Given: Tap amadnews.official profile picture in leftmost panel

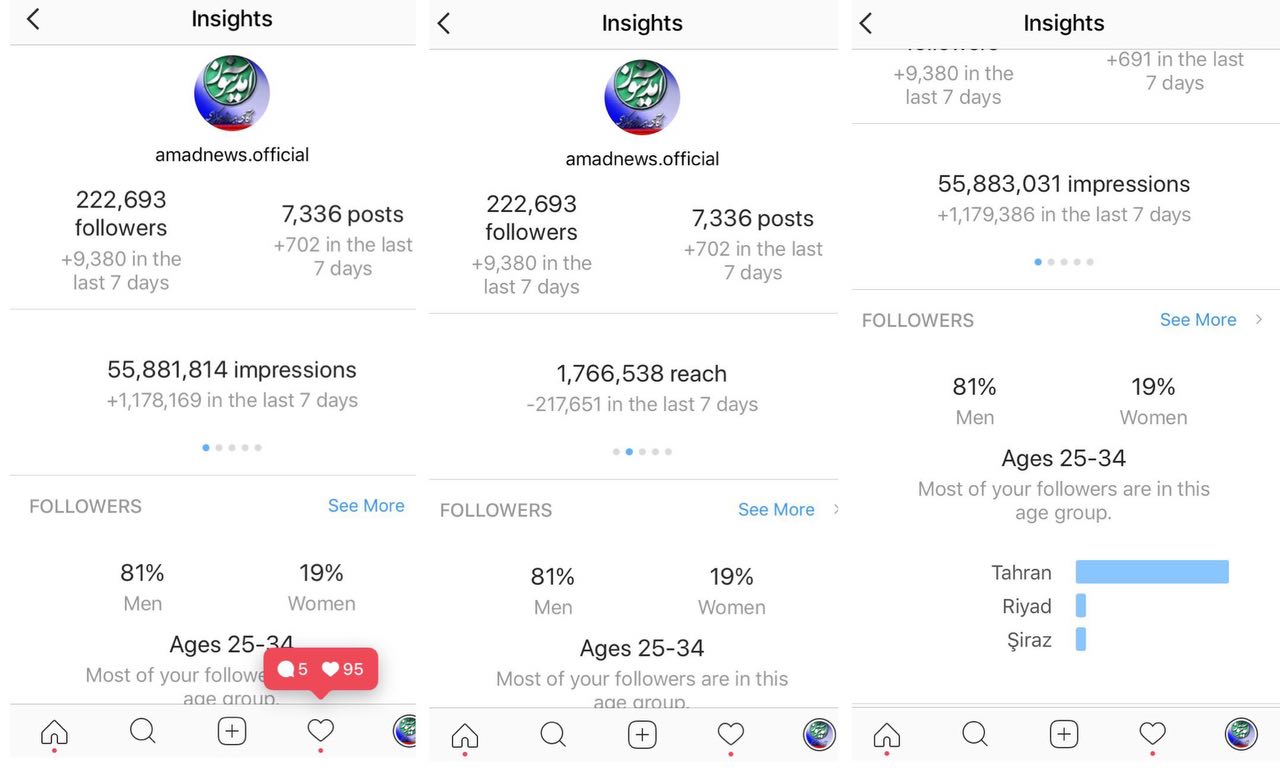Looking at the screenshot, I should [x=232, y=93].
